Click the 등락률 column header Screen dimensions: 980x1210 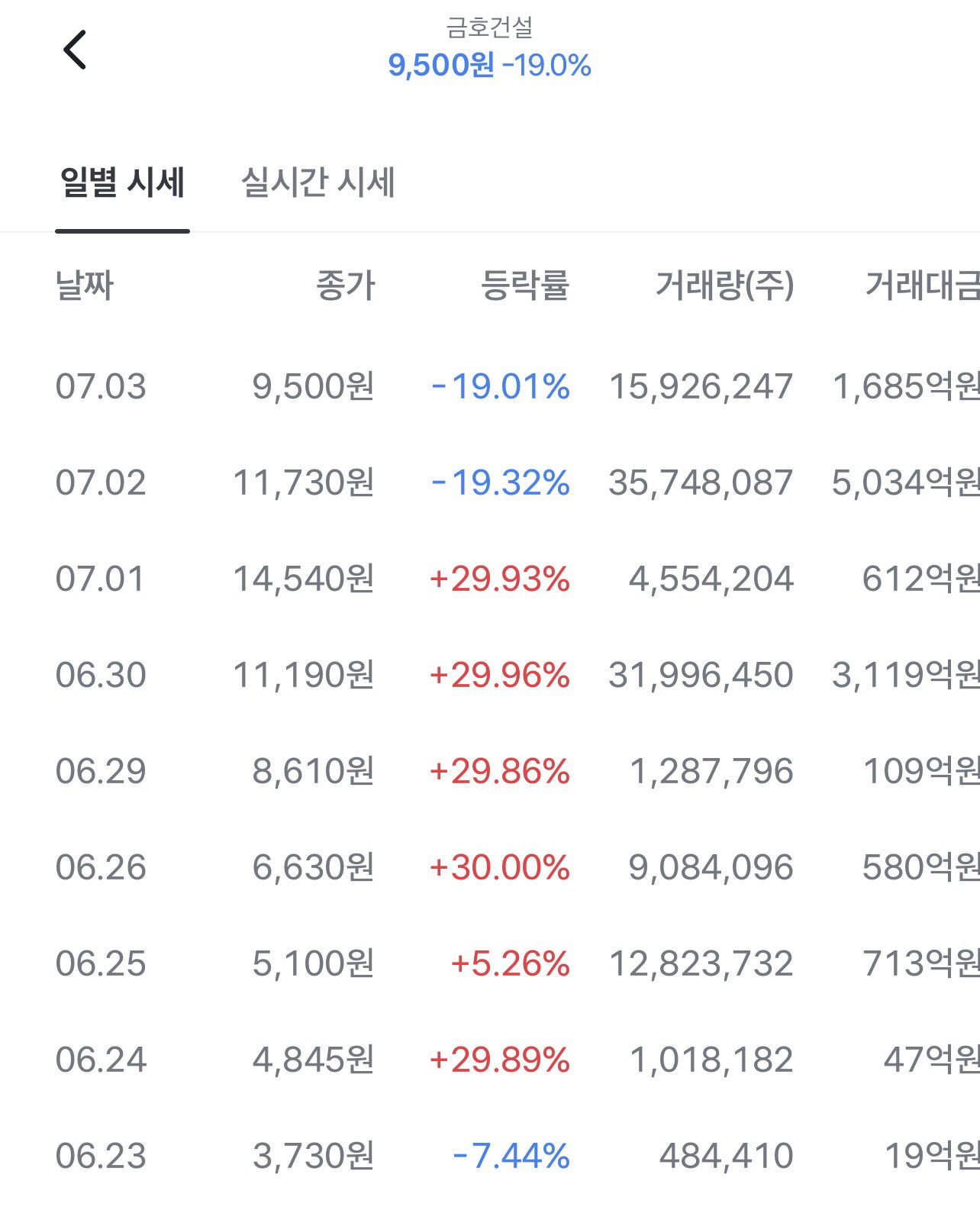pos(525,286)
